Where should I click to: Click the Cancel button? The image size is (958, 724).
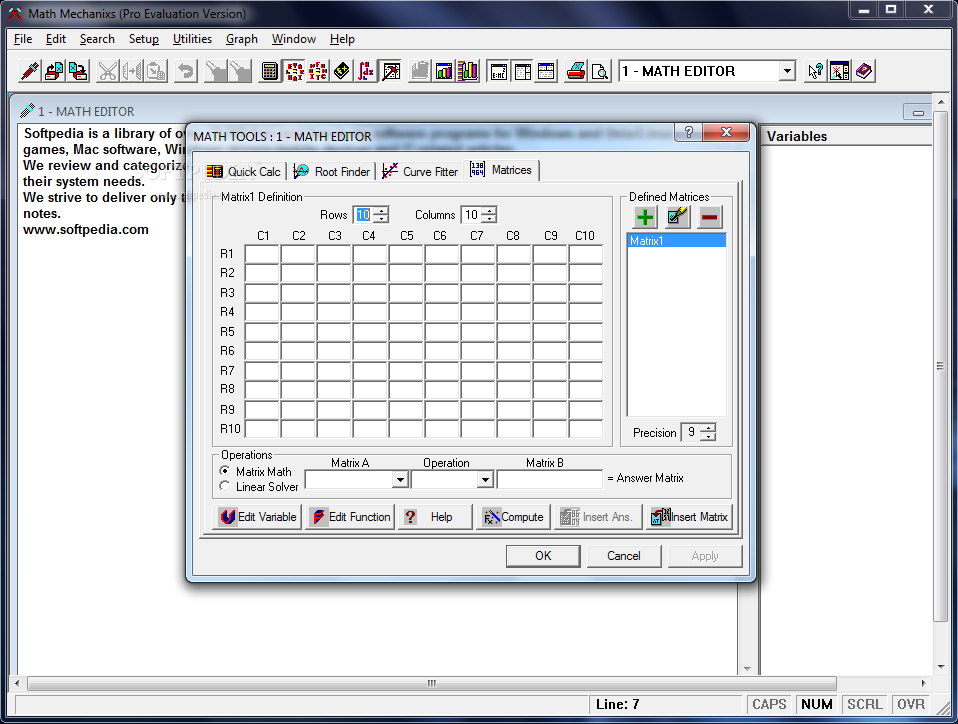(624, 556)
